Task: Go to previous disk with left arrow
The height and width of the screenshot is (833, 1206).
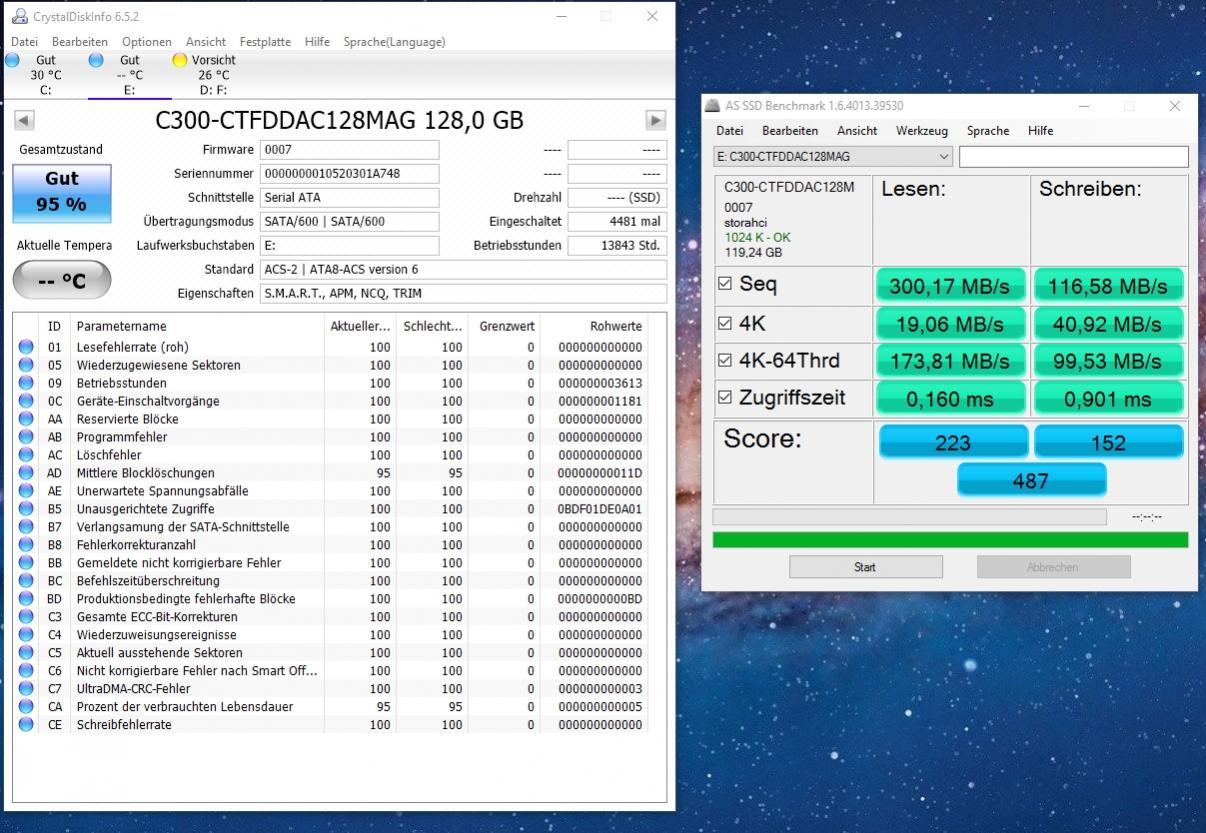Action: 24,120
